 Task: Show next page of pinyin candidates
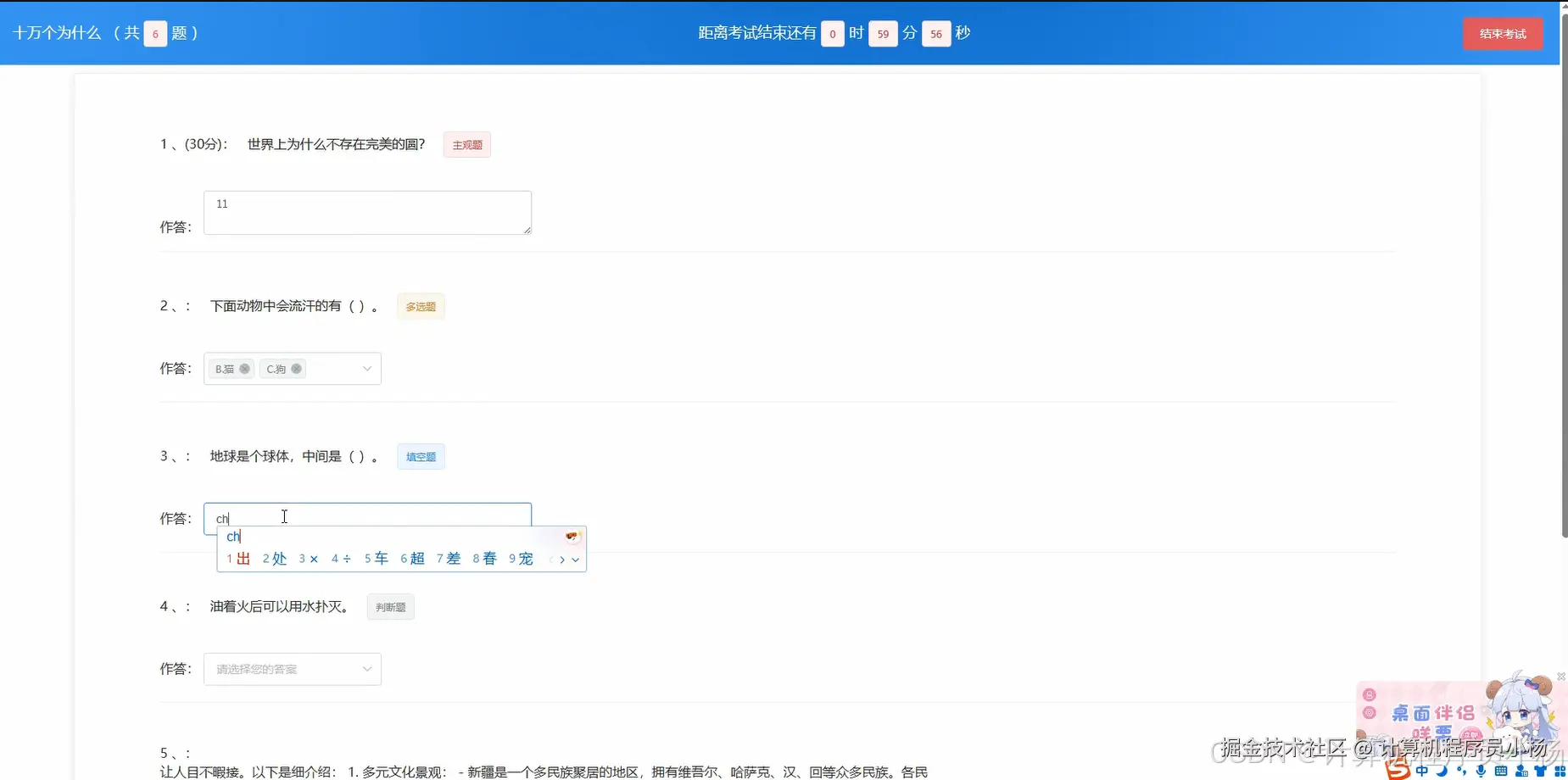pos(564,560)
